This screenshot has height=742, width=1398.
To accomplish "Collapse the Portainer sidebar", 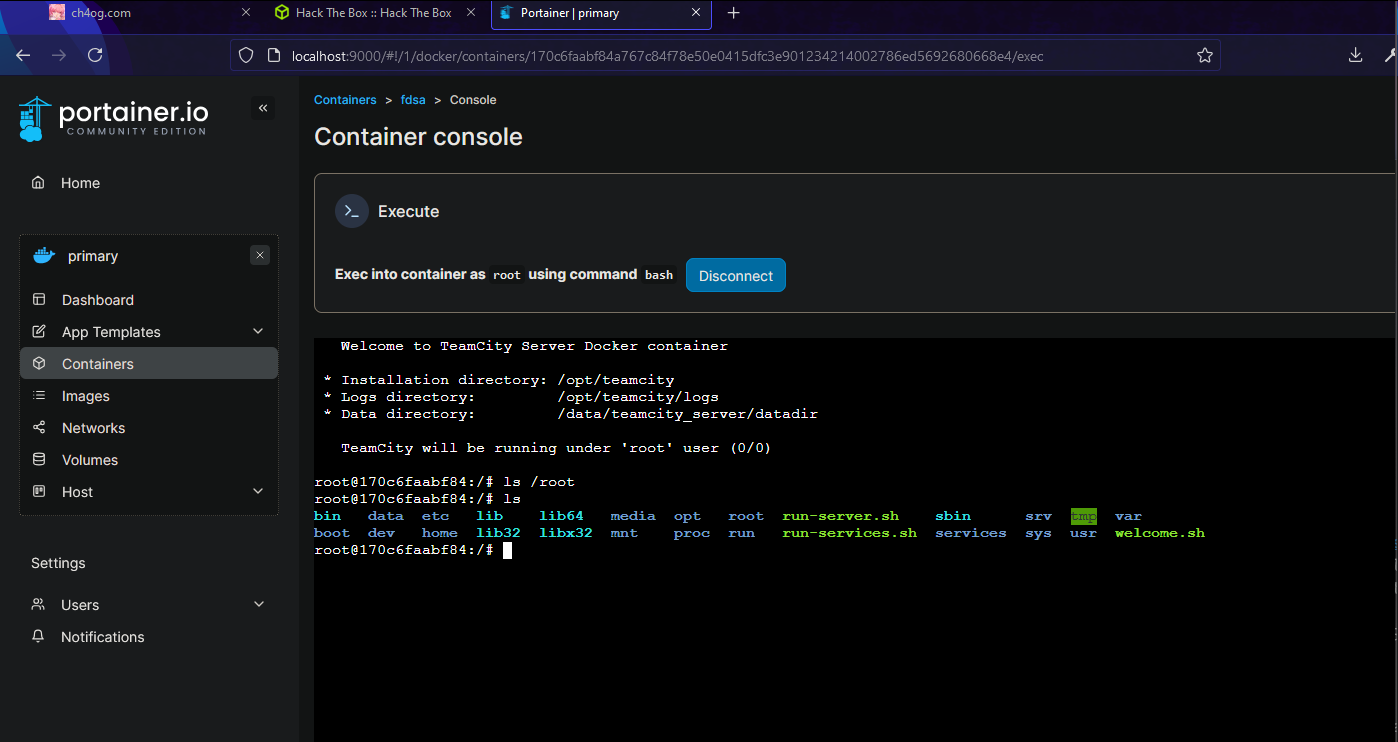I will point(263,108).
